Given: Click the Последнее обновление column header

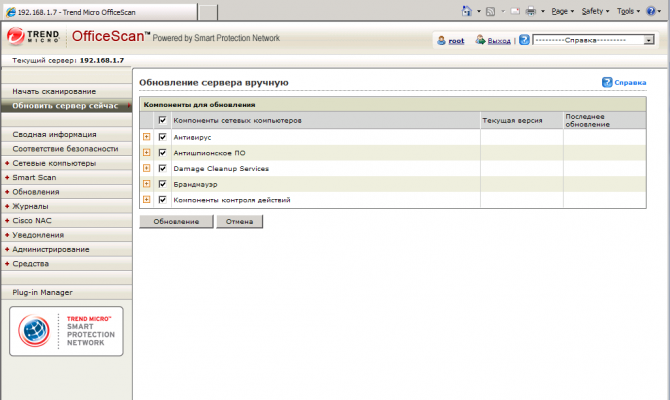Looking at the screenshot, I should [x=605, y=121].
